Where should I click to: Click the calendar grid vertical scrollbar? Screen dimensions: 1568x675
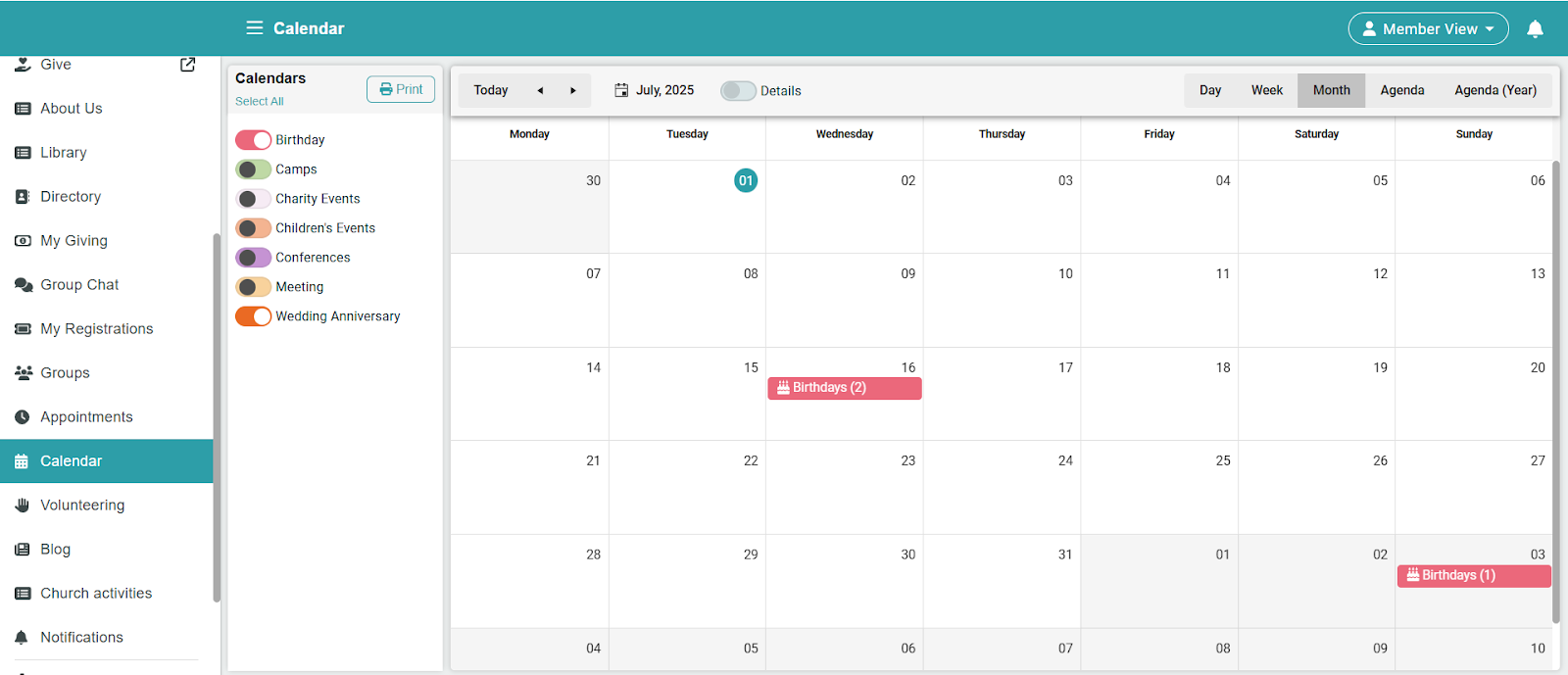[1555, 392]
